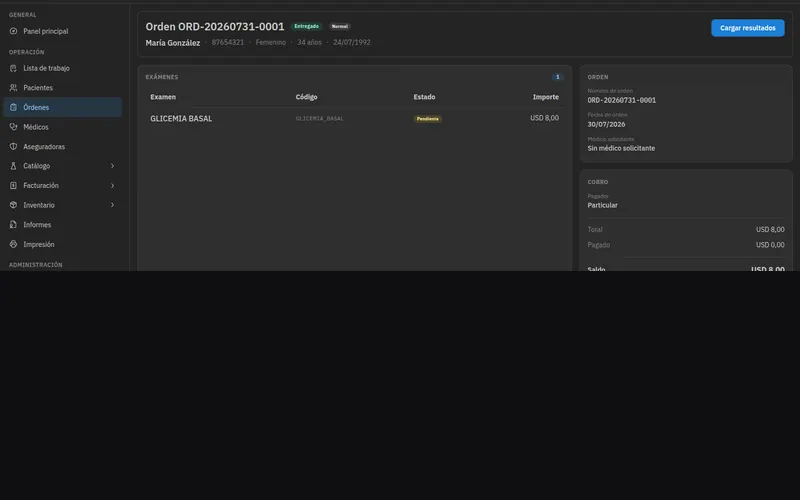Click the patient name María González
Image resolution: width=800 pixels, height=500 pixels.
coord(172,43)
